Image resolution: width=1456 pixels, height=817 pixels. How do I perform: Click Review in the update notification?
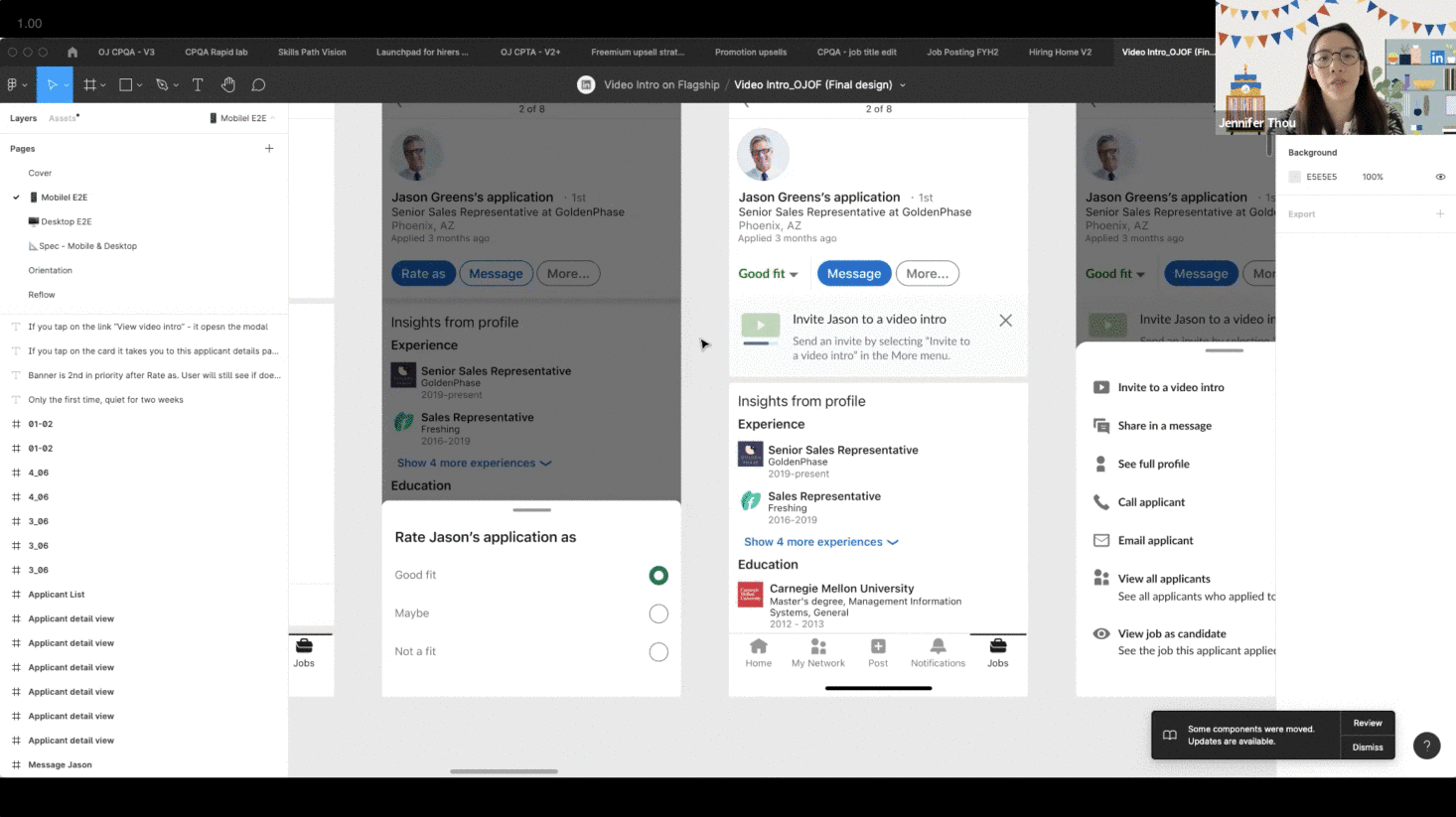click(1368, 724)
